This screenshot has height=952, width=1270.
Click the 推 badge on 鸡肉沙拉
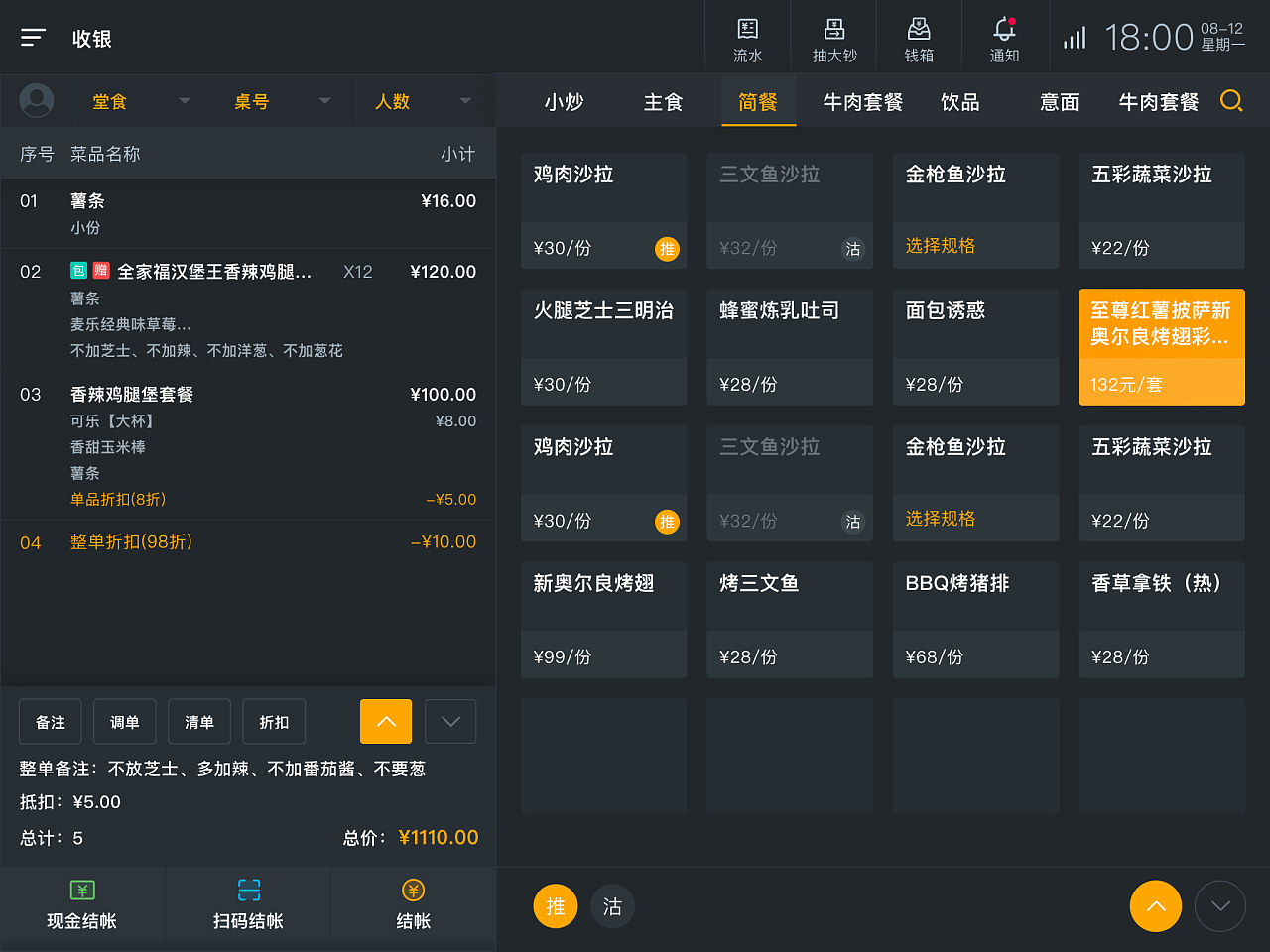(x=667, y=249)
